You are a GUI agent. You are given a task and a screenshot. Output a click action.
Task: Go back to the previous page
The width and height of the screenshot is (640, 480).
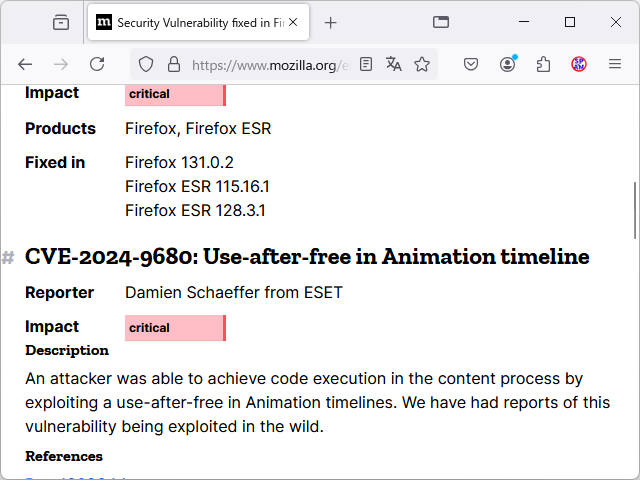tap(25, 64)
